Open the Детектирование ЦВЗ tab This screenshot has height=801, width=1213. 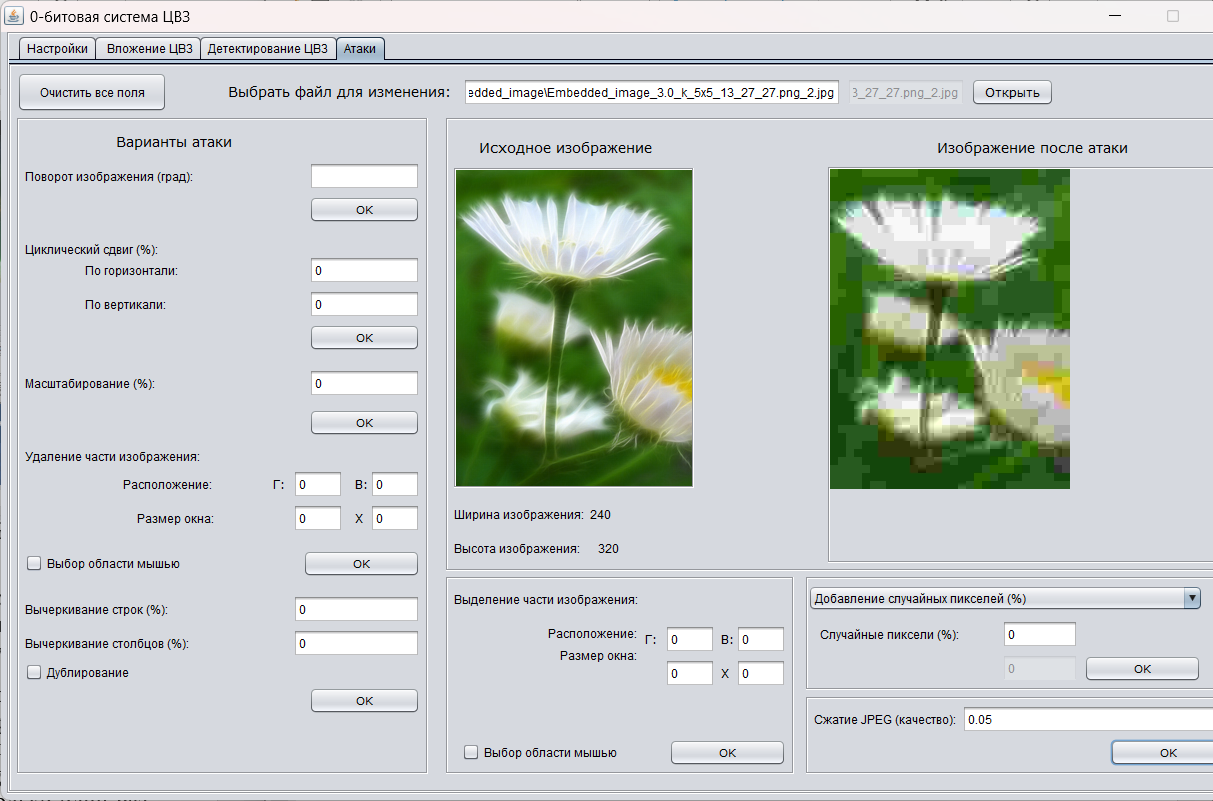point(267,48)
